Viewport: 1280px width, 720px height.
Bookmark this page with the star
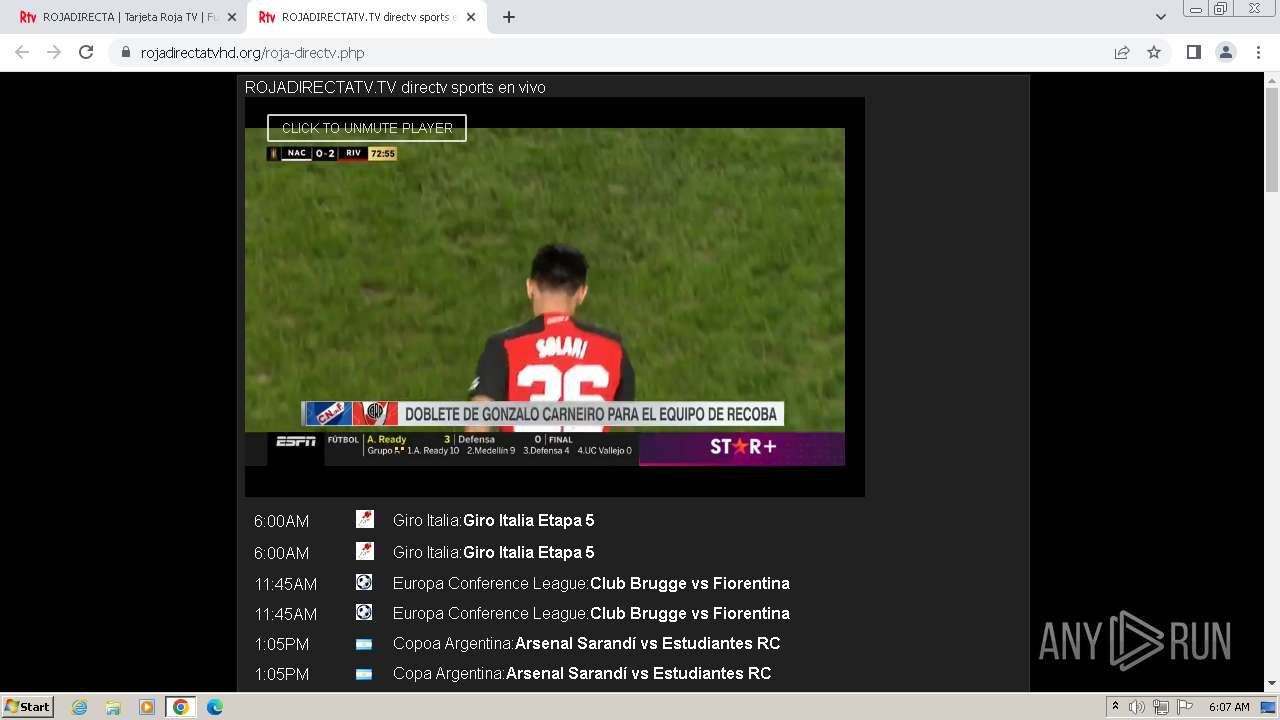click(1154, 52)
